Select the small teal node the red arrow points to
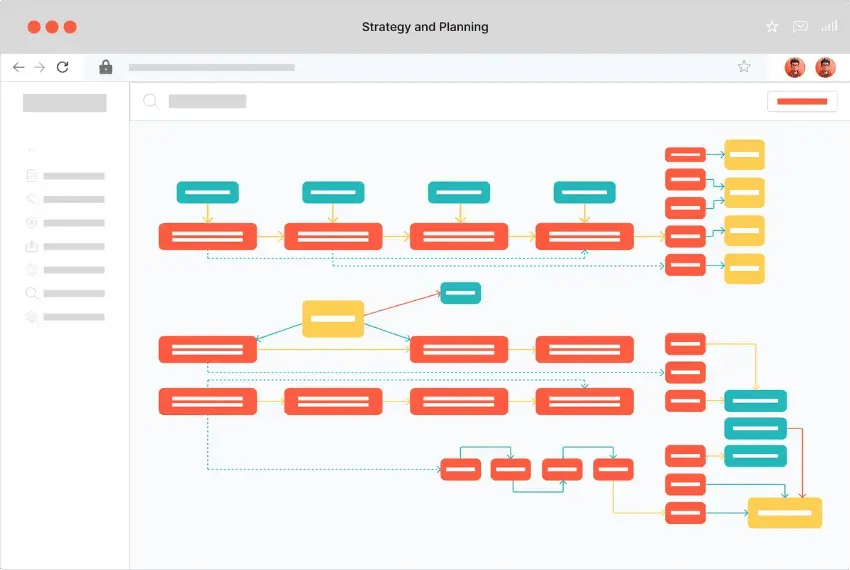Viewport: 850px width, 570px height. tap(461, 293)
